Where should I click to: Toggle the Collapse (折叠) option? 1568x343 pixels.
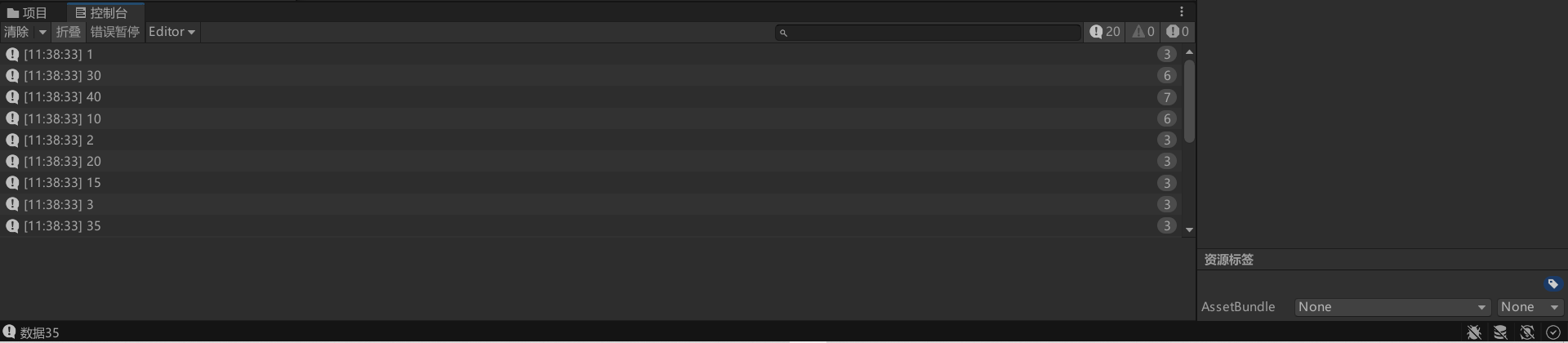click(69, 32)
